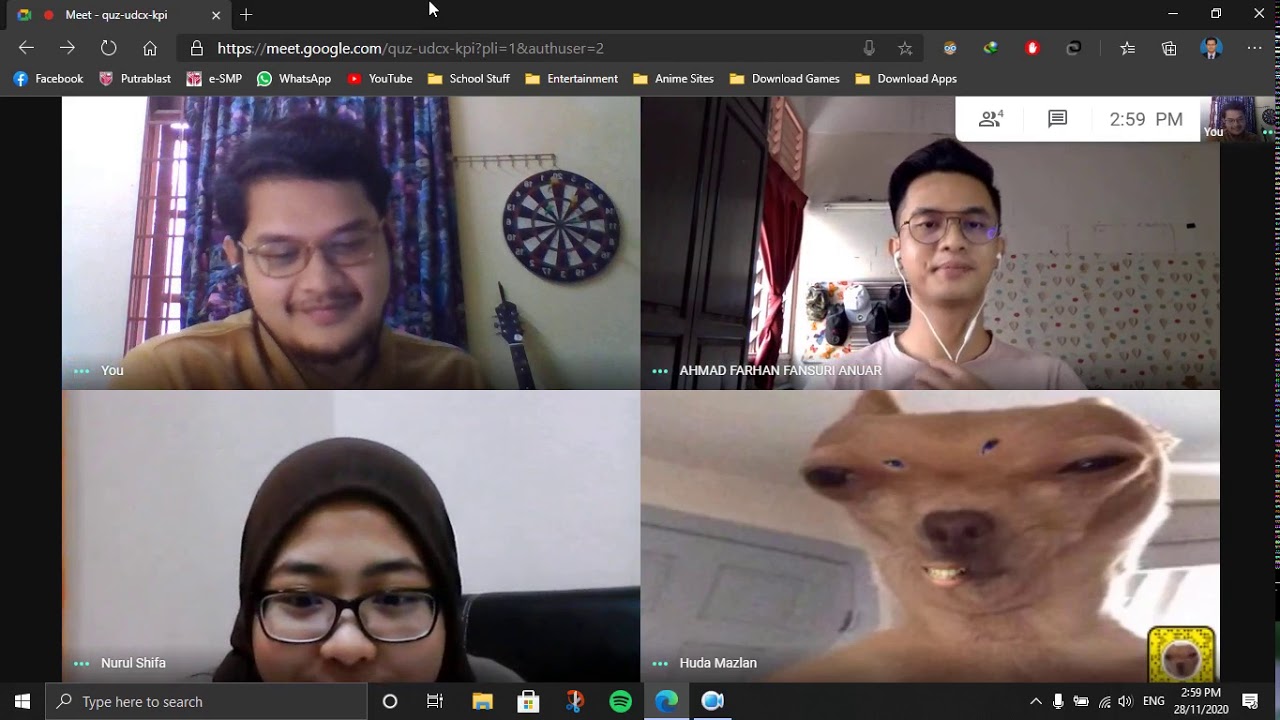Viewport: 1280px width, 720px height.
Task: Expand the Entertainment bookmark folder
Action: [571, 79]
